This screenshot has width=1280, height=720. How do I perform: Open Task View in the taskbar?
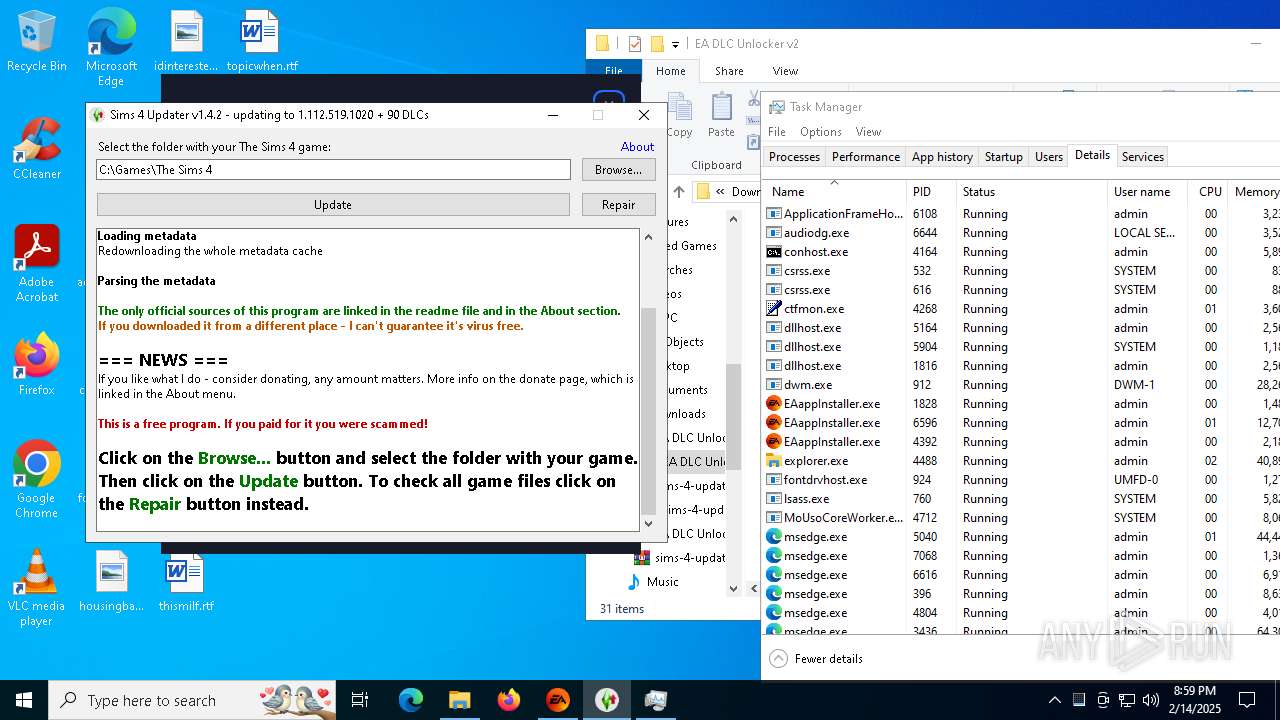tap(360, 700)
